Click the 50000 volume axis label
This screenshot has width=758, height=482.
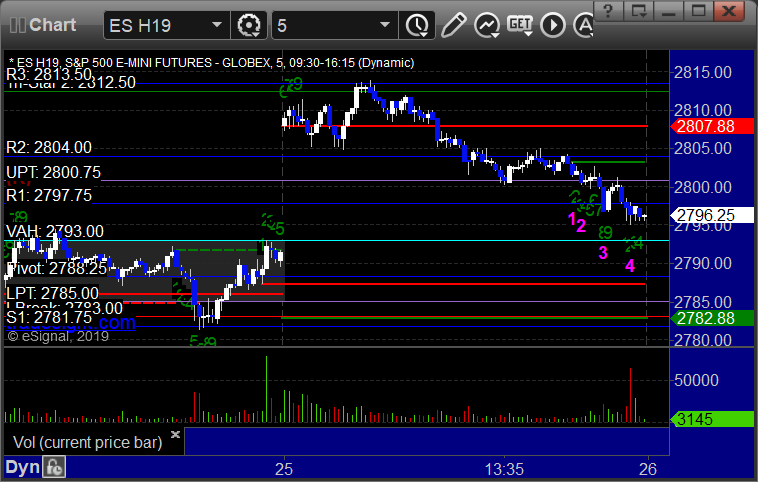697,380
